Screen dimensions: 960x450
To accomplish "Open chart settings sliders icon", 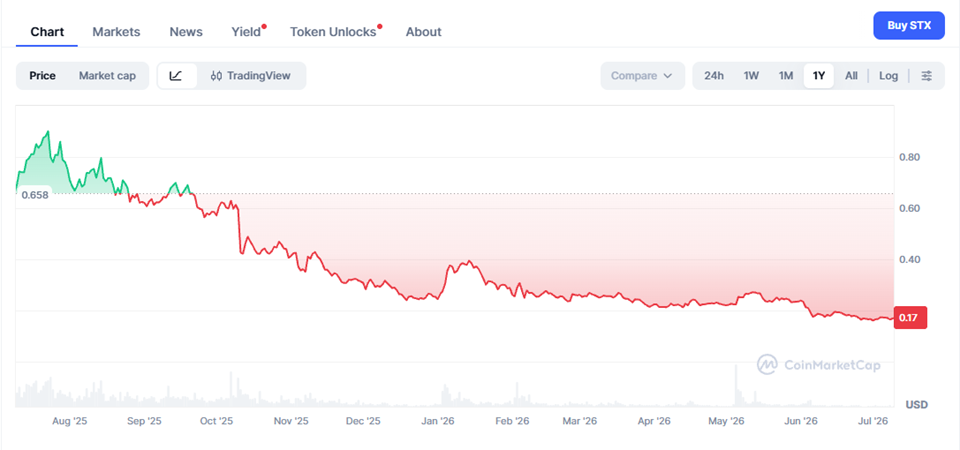I will coord(927,76).
